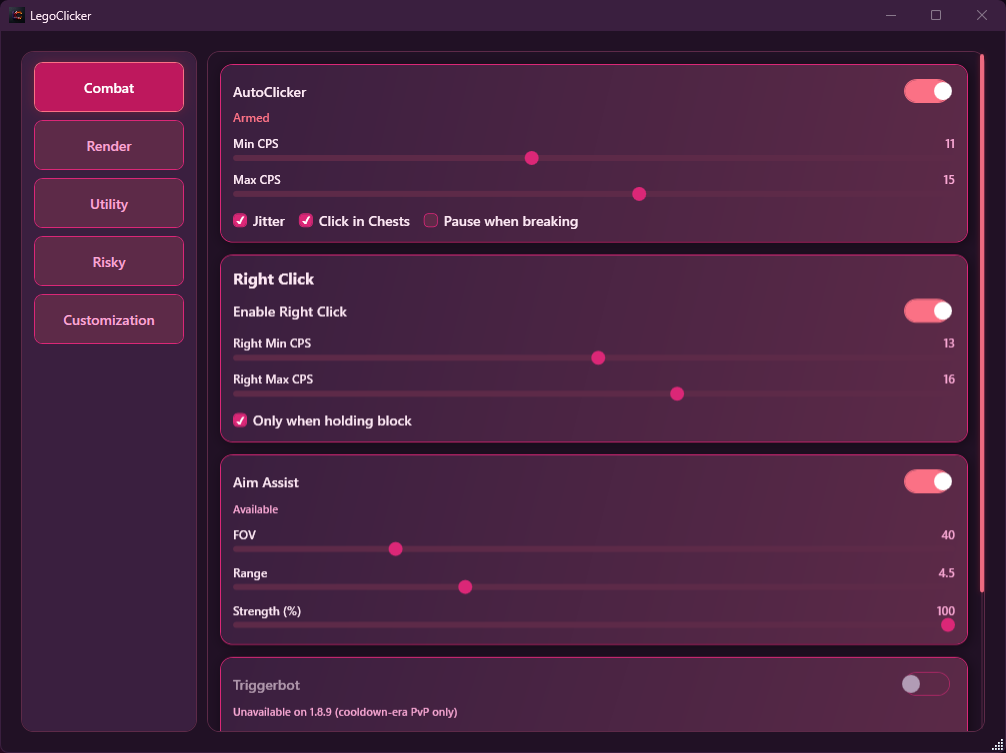Turn off the AutoClicker toggle
Screen dimensions: 1006x753
point(927,92)
